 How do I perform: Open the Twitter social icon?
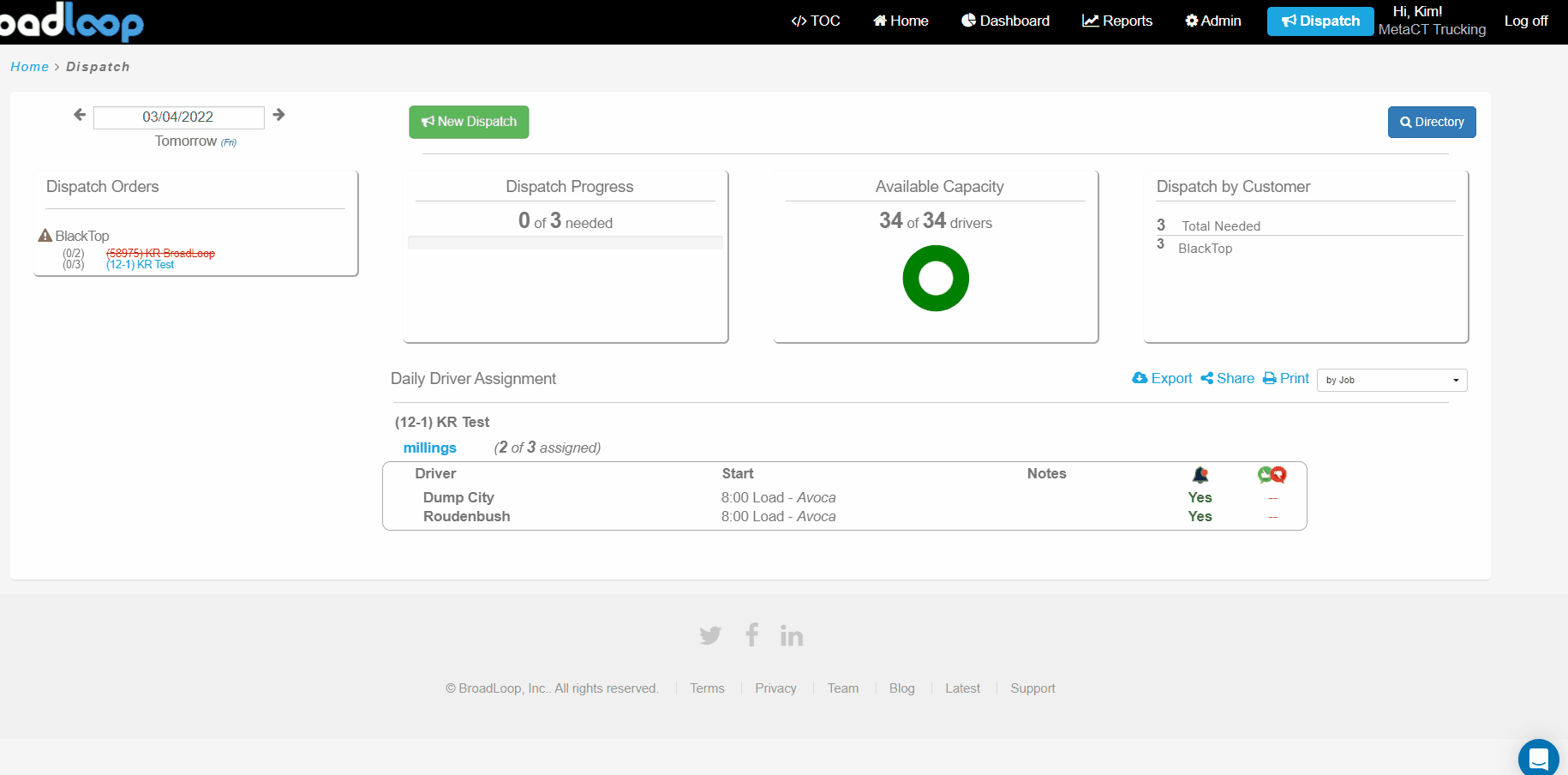(x=710, y=635)
